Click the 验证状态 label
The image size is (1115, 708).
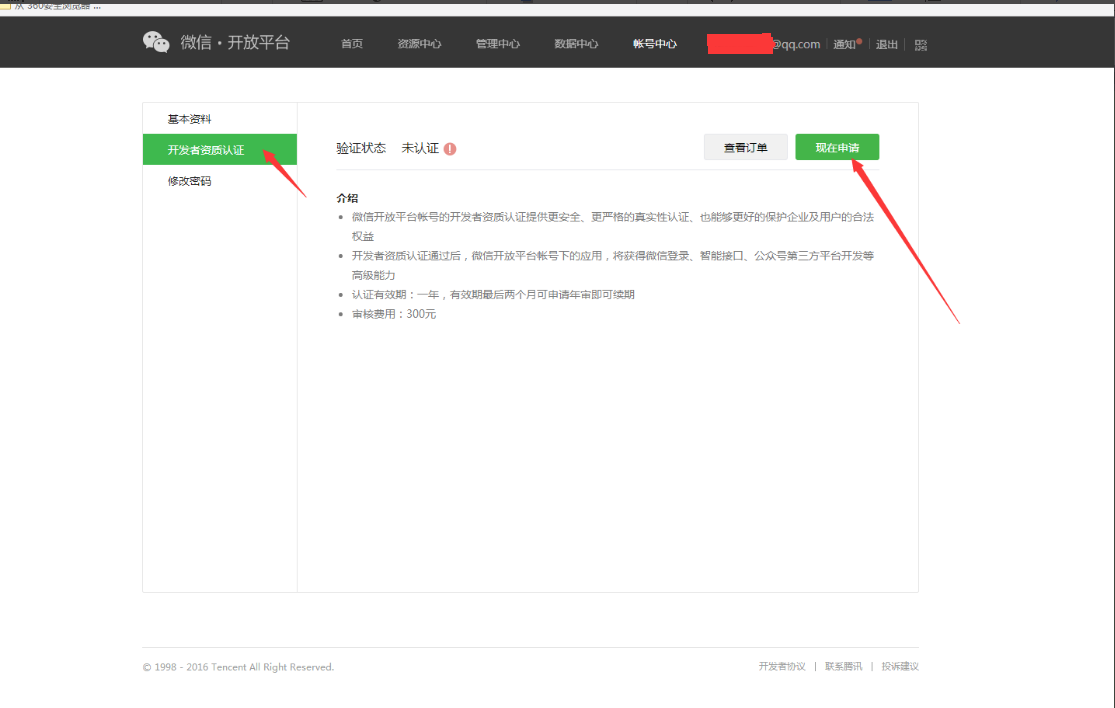(x=361, y=148)
